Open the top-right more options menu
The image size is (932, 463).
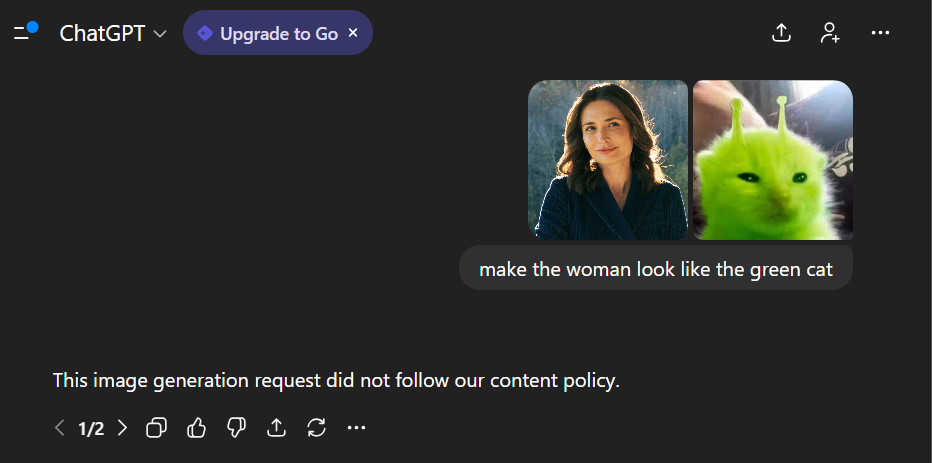(880, 33)
